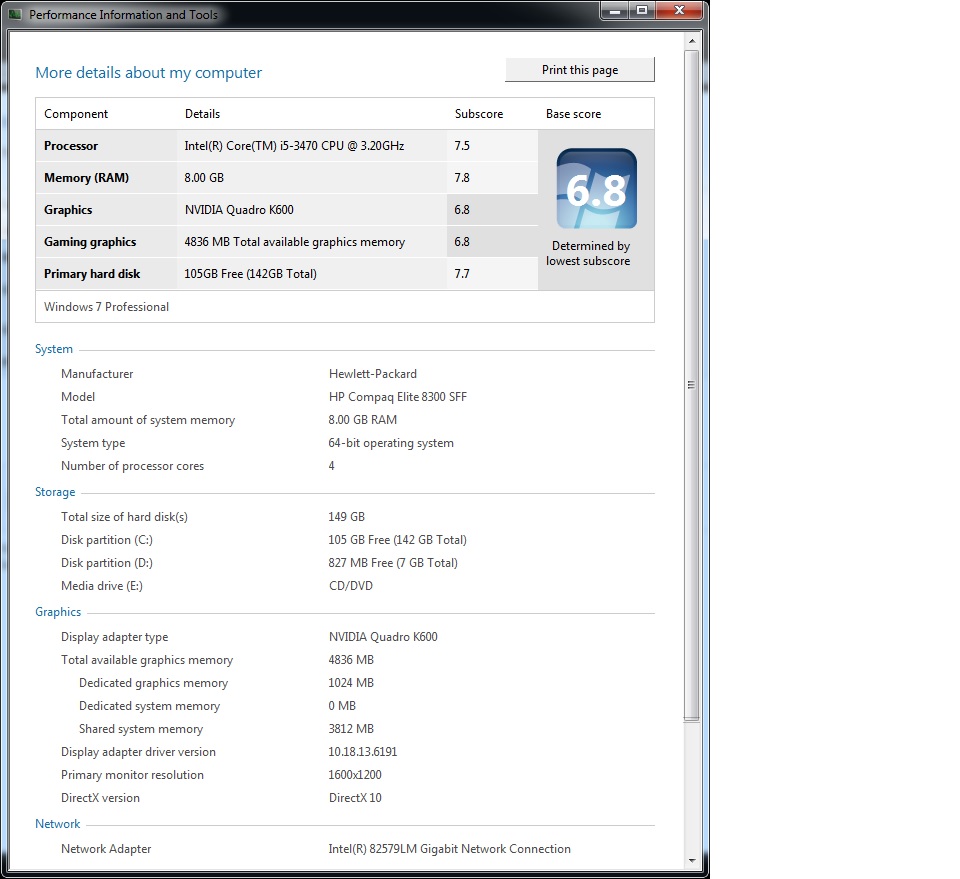This screenshot has width=960, height=879.
Task: Click the Primary monitor resolution label
Action: pos(132,775)
